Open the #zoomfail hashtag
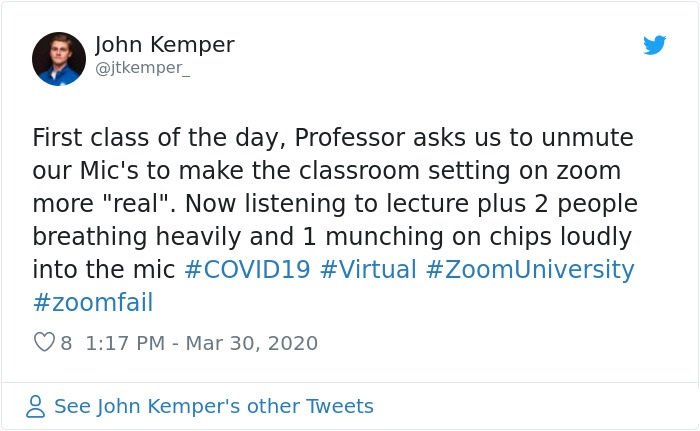 [x=93, y=302]
